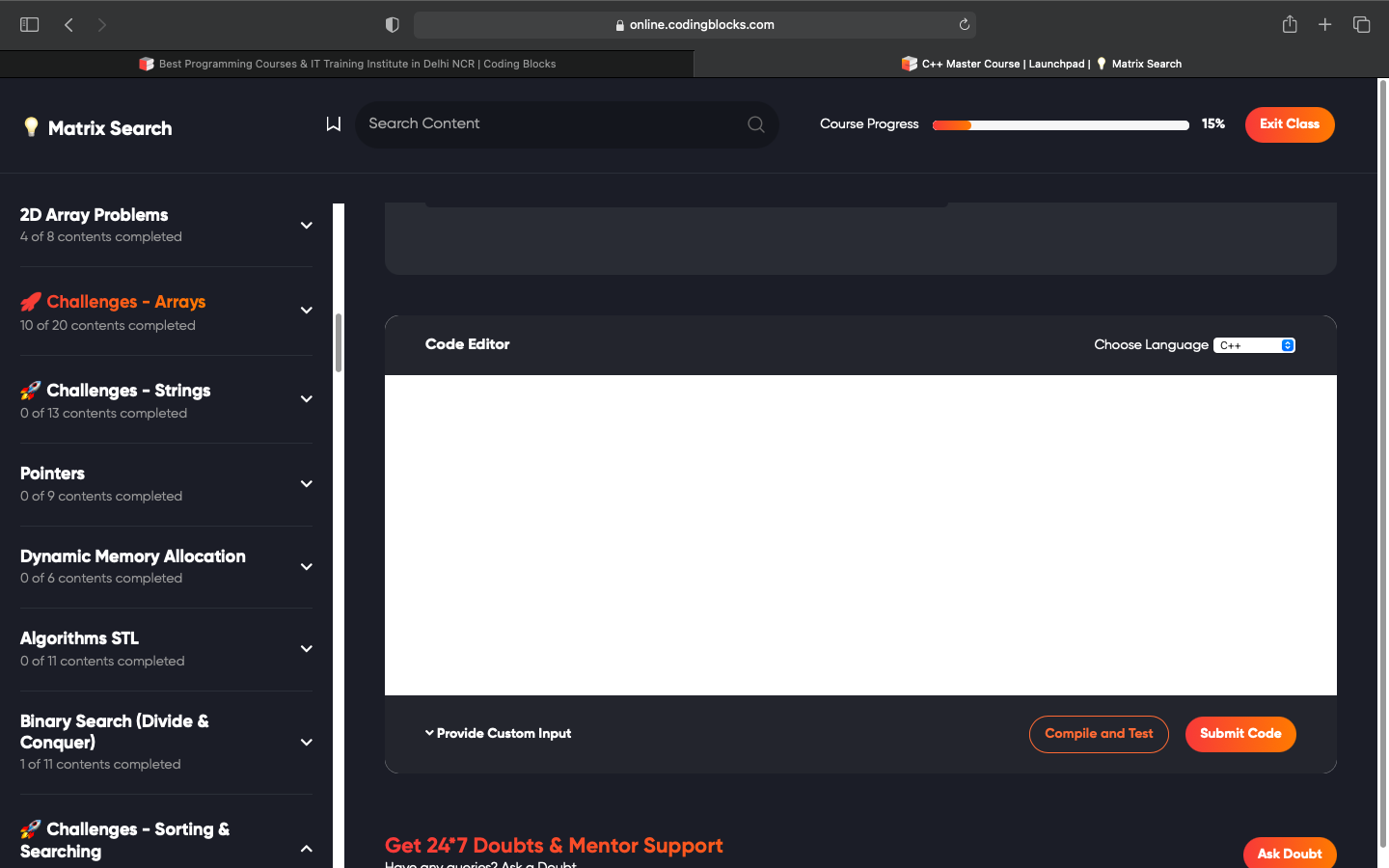This screenshot has width=1389, height=868.
Task: Click the sidebar scrollbar handle
Action: [339, 342]
